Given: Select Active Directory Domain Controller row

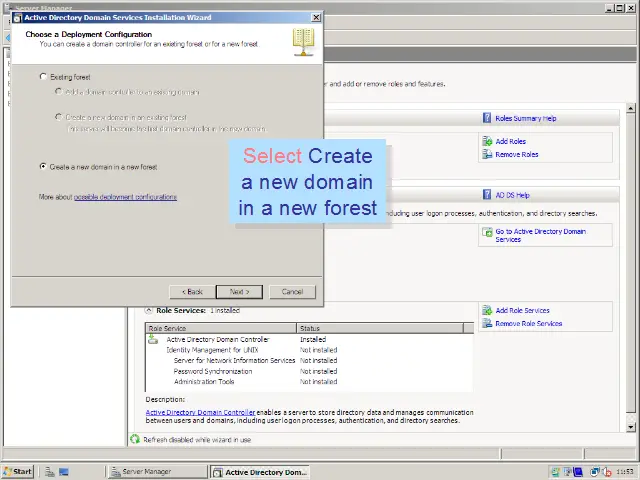Looking at the screenshot, I should point(309,339).
